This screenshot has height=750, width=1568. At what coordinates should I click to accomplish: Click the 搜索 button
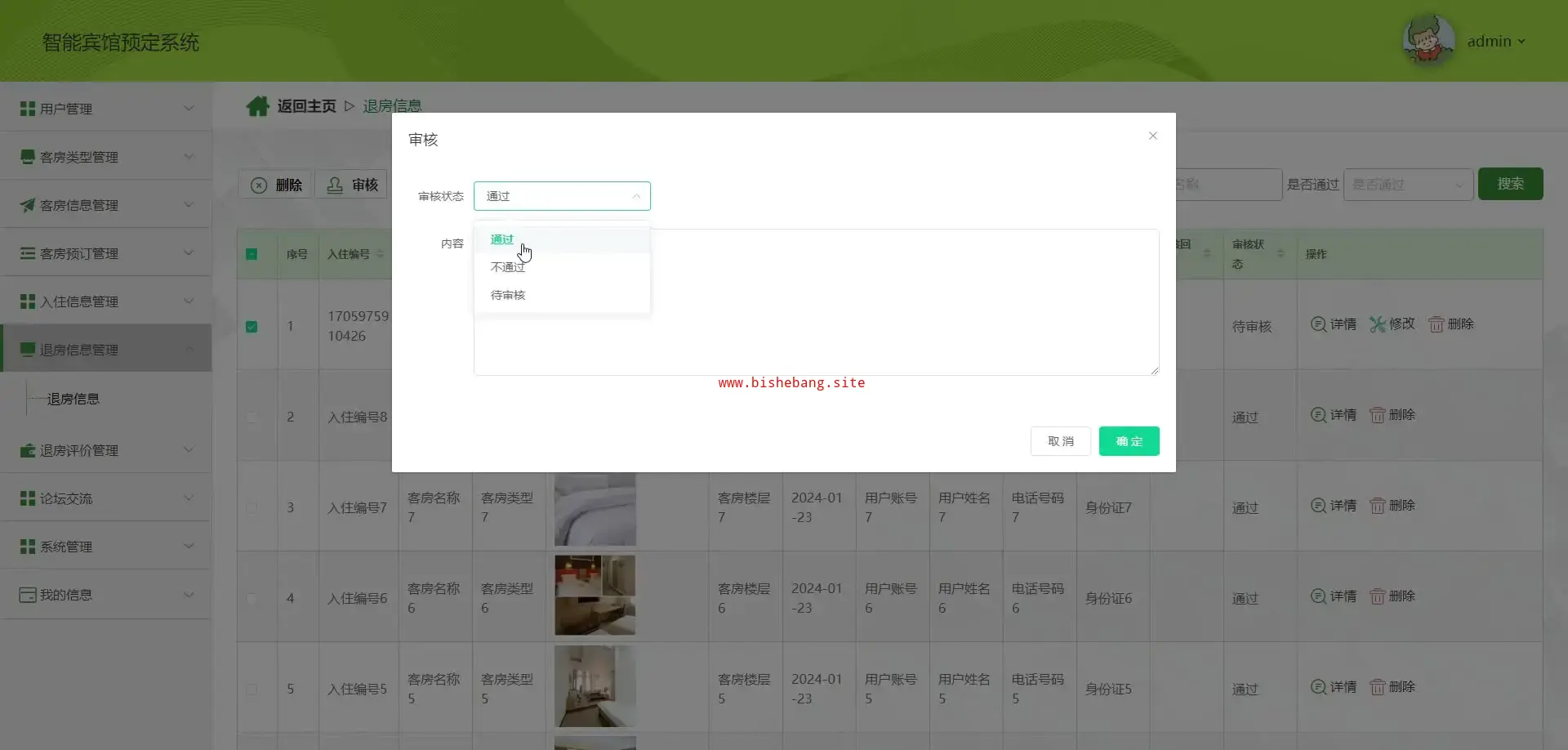pos(1510,184)
